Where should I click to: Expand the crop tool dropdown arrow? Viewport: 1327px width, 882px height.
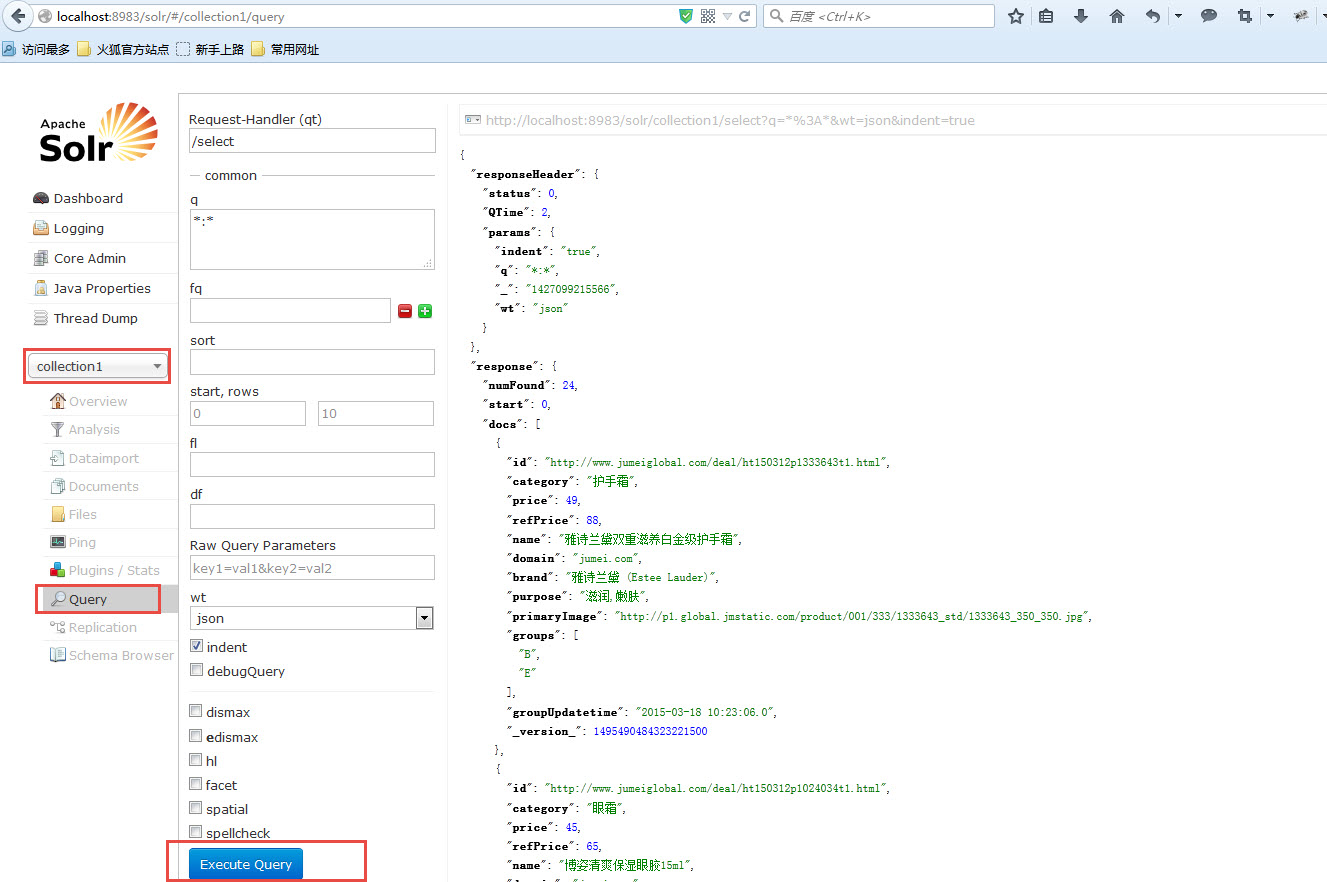[x=1270, y=16]
